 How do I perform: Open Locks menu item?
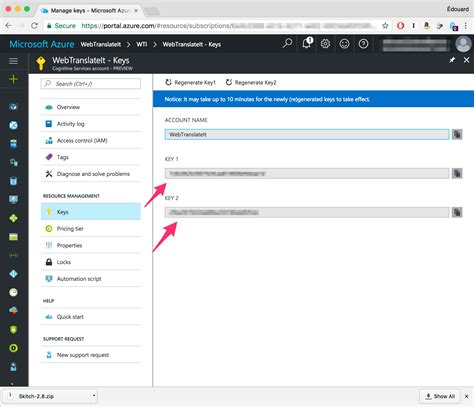(91, 262)
